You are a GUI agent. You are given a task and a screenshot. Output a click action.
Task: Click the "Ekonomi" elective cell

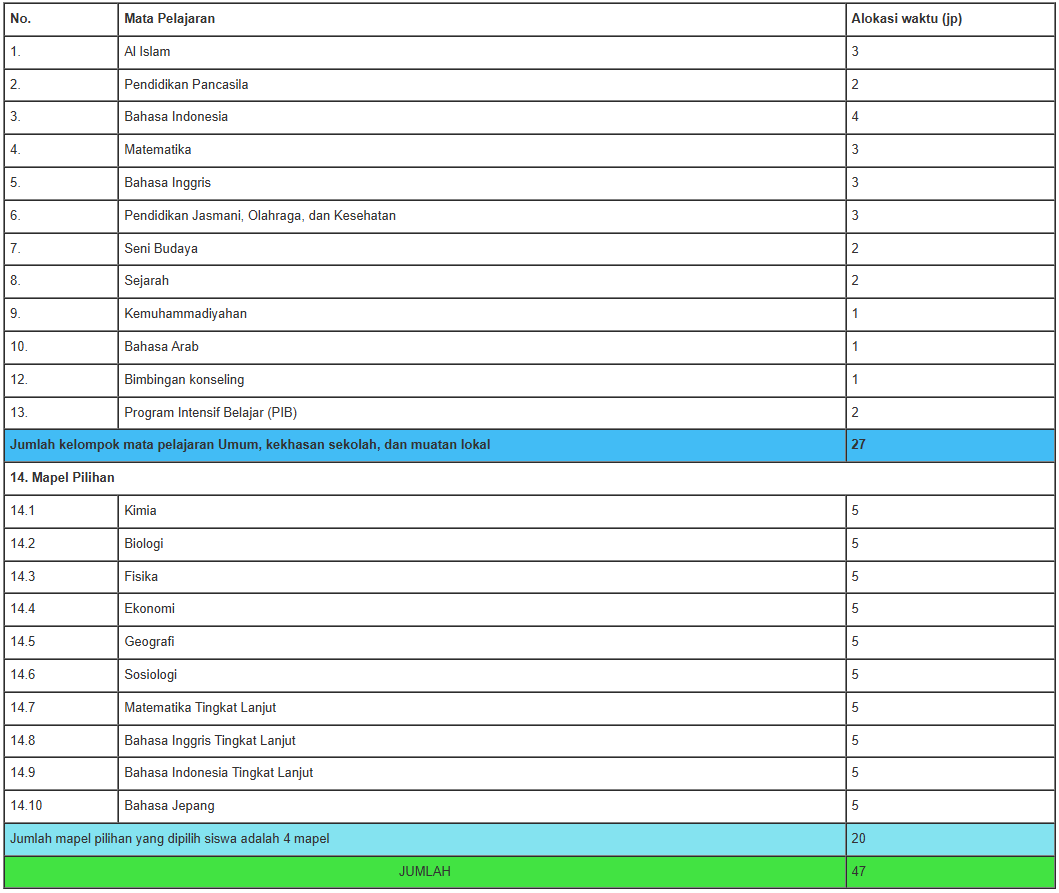pyautogui.click(x=149, y=609)
